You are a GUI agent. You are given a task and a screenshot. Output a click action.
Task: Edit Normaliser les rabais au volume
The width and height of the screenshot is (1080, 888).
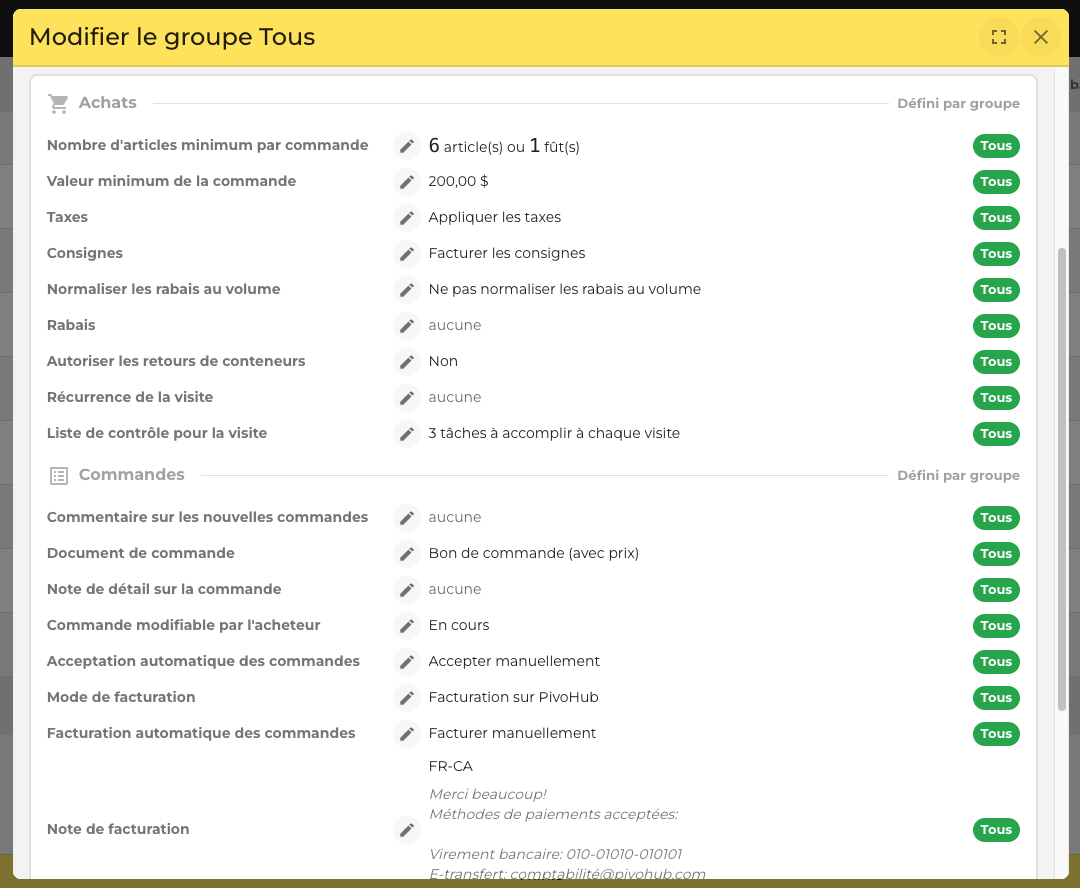(x=406, y=289)
